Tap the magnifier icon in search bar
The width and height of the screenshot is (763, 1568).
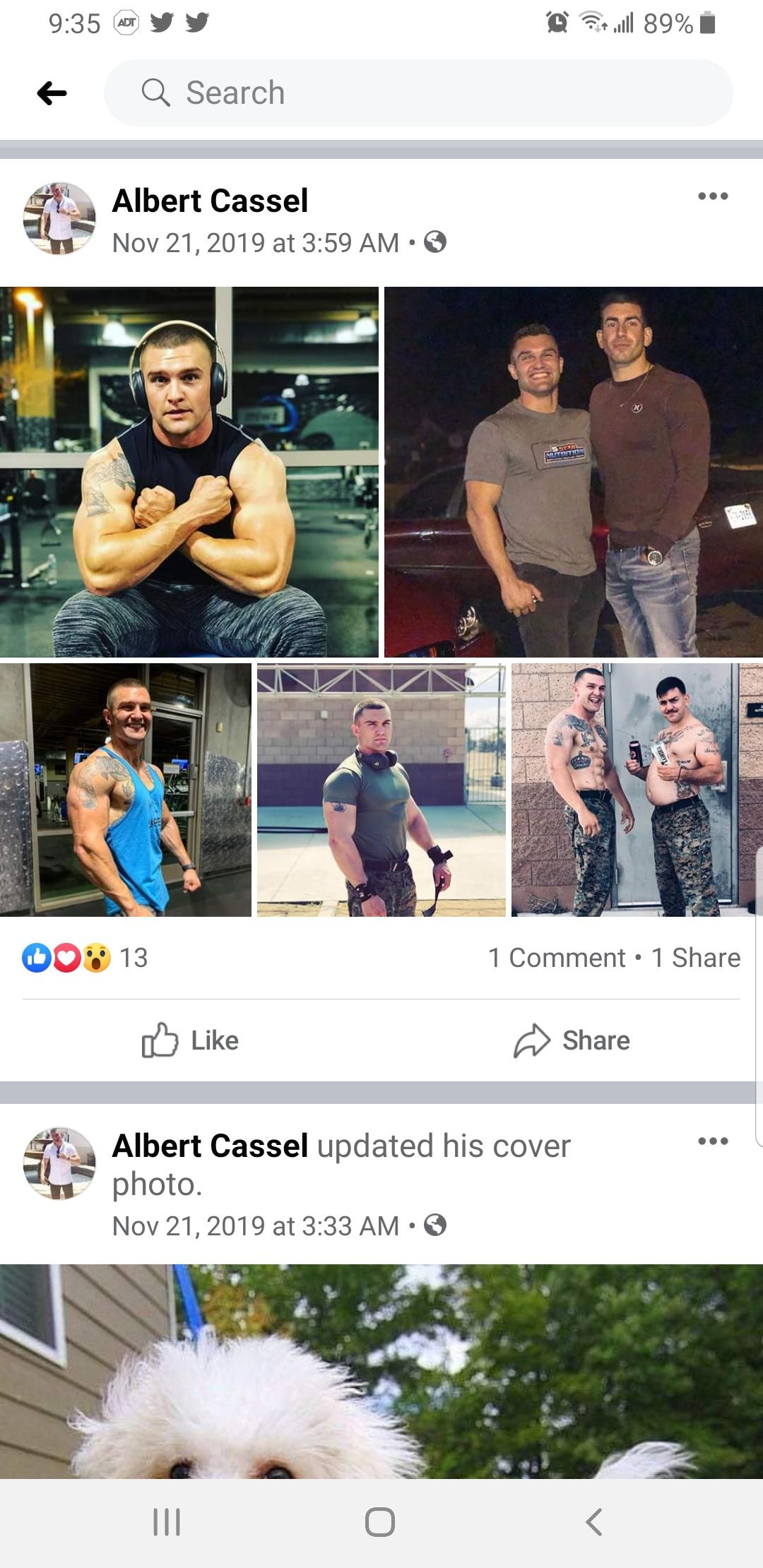coord(156,93)
